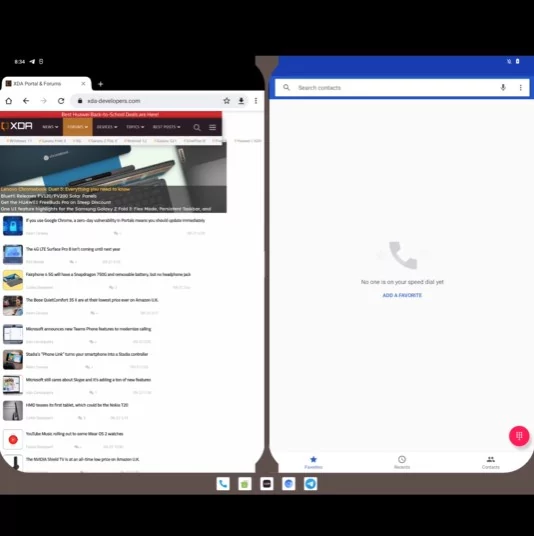
Task: Click the Telegram notification icon in status bar
Action: tap(32, 62)
